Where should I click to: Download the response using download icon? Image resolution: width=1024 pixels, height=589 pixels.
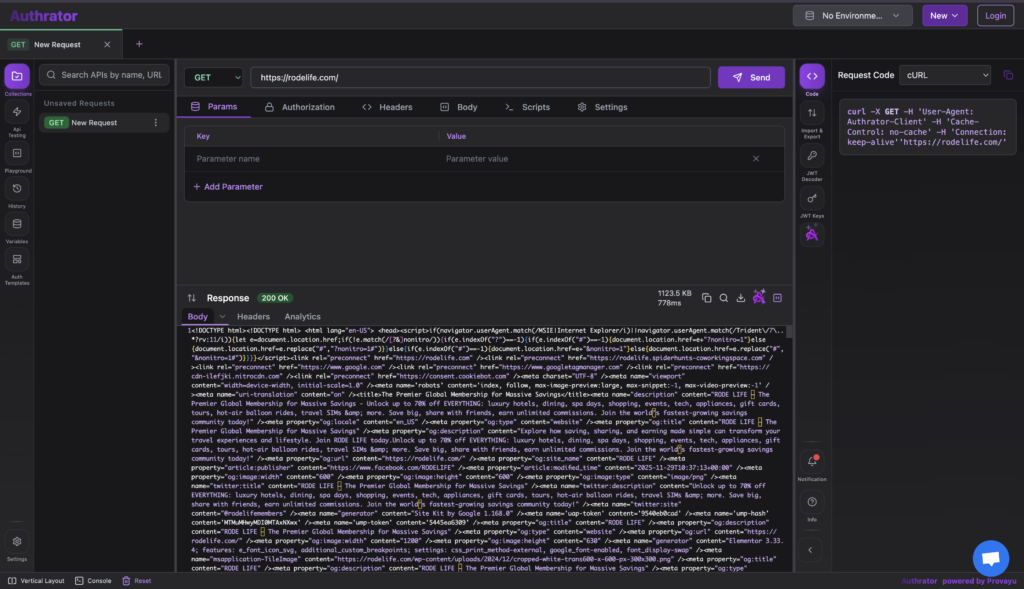741,298
